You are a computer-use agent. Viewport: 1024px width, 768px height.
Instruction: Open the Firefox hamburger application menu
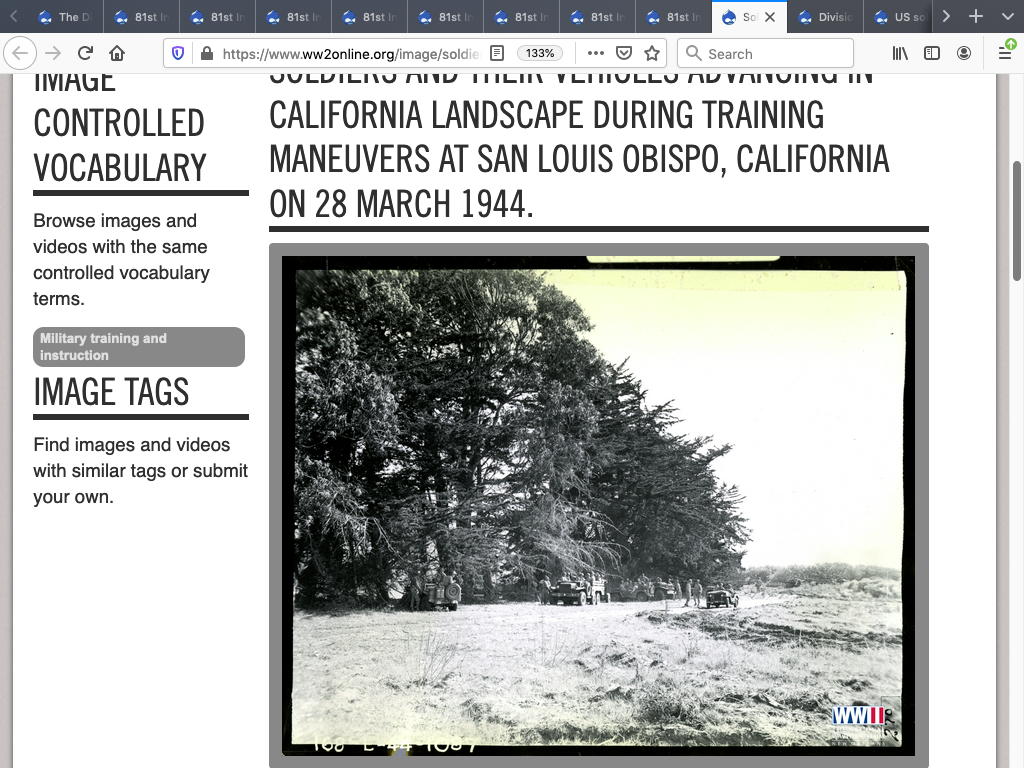1005,54
